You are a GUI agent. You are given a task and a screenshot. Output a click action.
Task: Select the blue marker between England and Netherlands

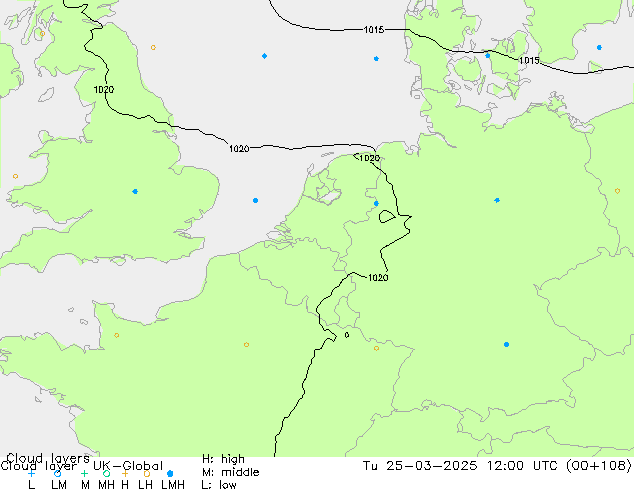(x=256, y=201)
